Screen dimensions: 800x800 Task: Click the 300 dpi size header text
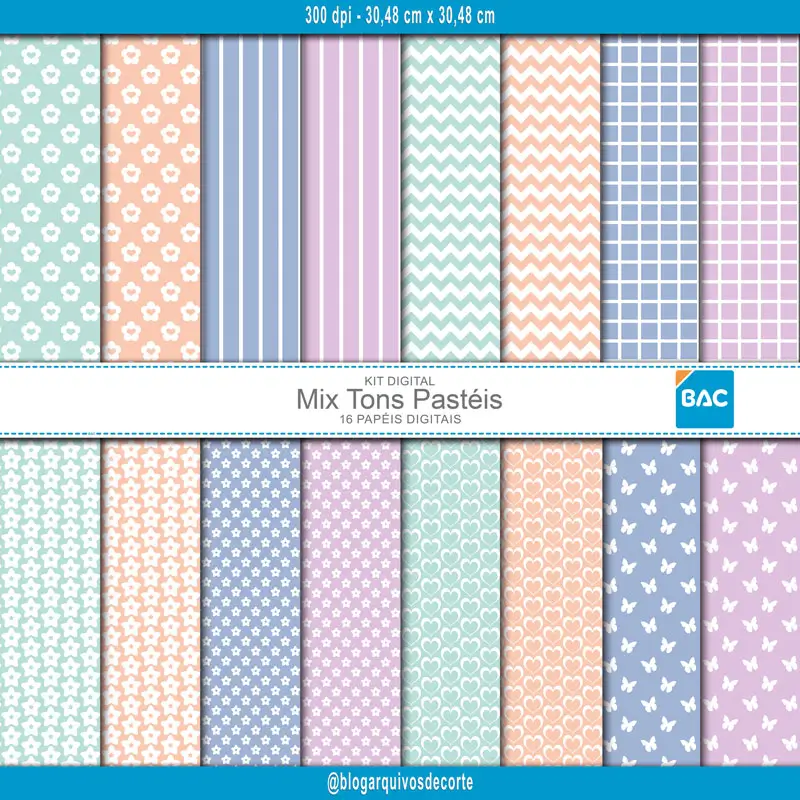tap(400, 16)
